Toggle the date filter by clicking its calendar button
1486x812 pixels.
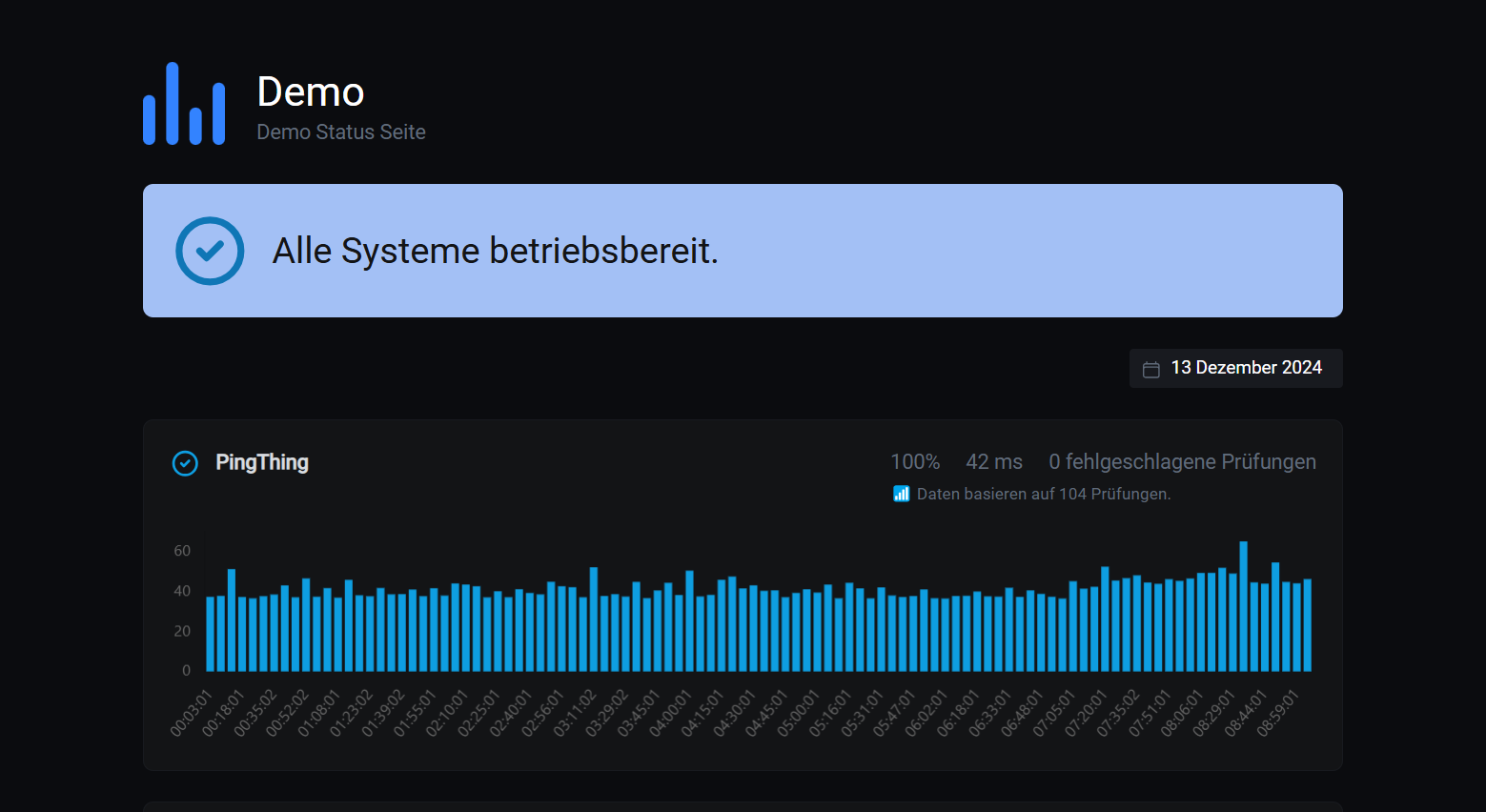click(1235, 367)
